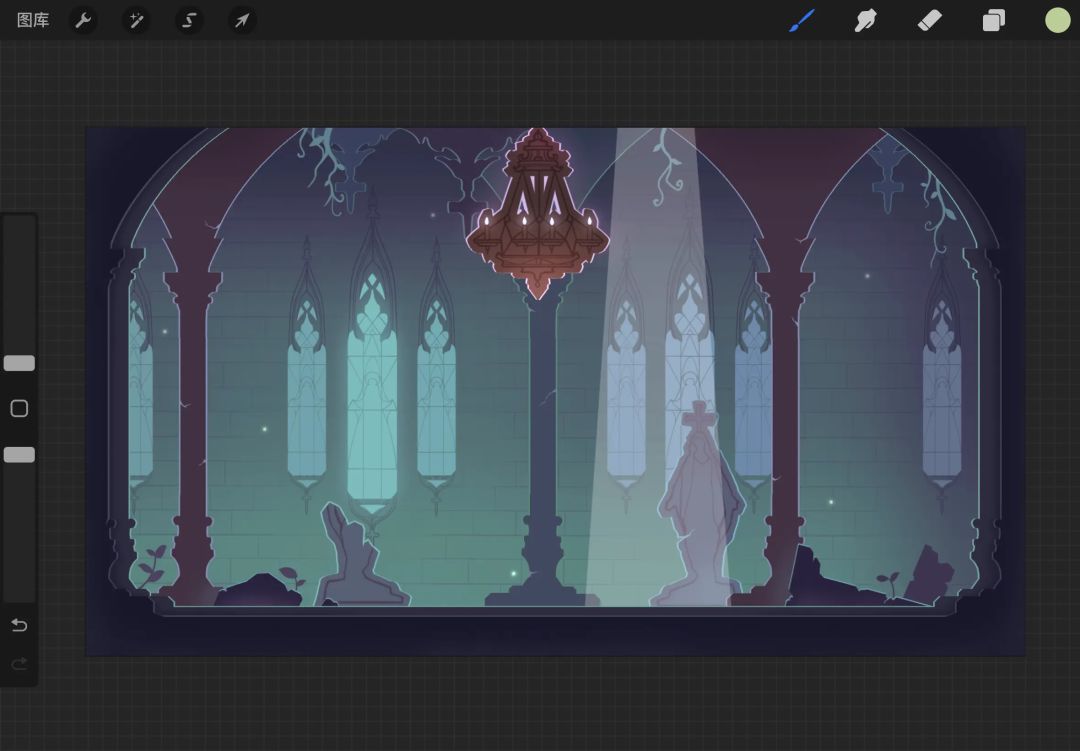1080x751 pixels.
Task: Select the Eraser tool
Action: (929, 21)
